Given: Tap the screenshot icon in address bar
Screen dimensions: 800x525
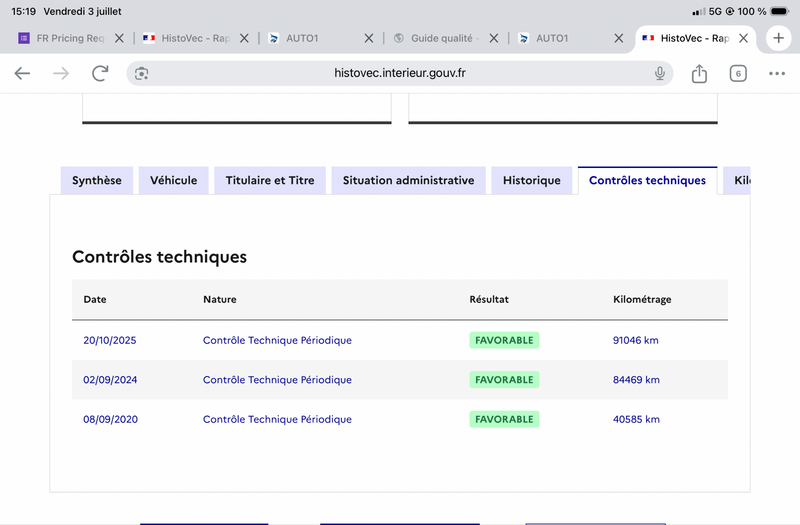Looking at the screenshot, I should [141, 73].
